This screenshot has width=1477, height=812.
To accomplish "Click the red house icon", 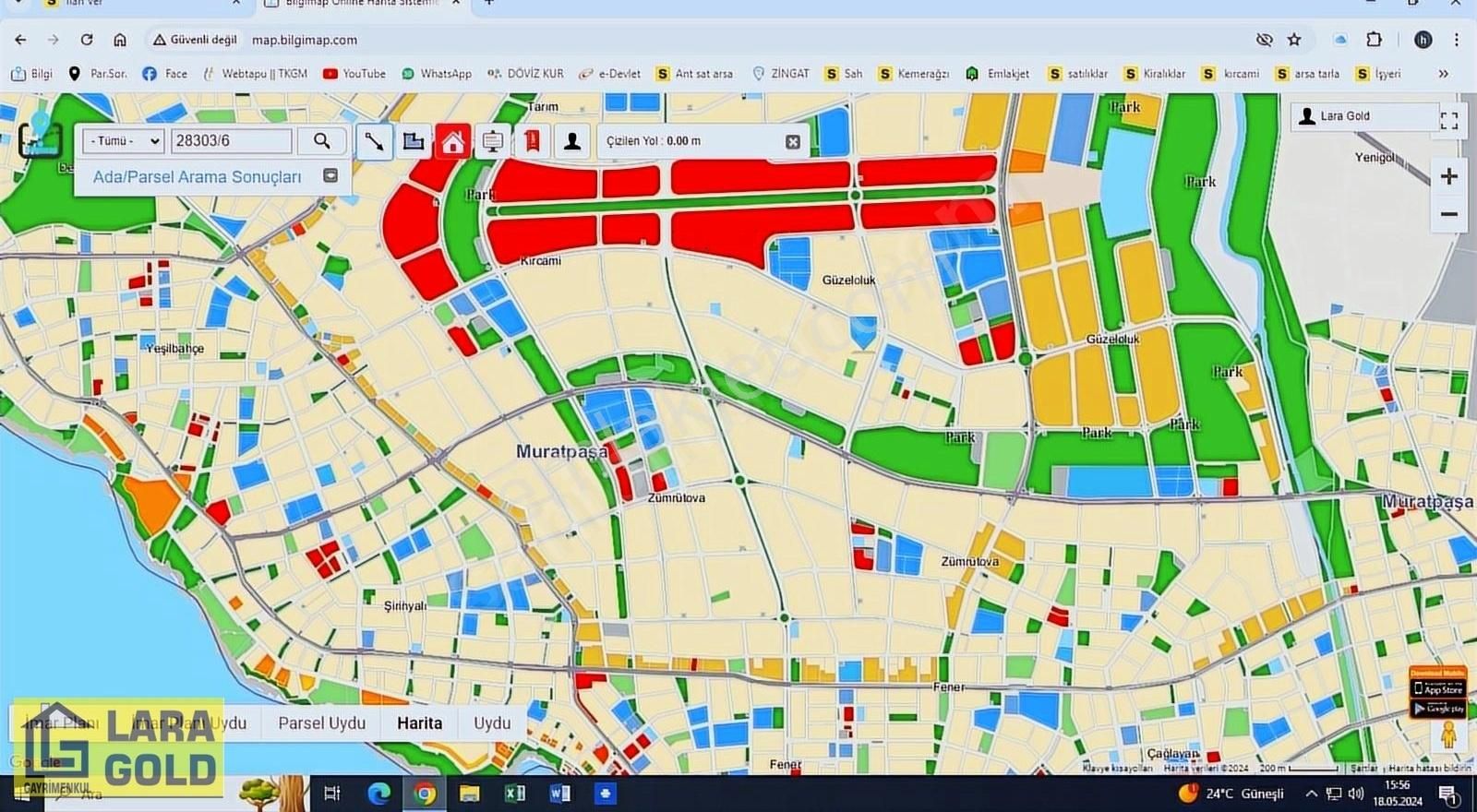I will (453, 141).
